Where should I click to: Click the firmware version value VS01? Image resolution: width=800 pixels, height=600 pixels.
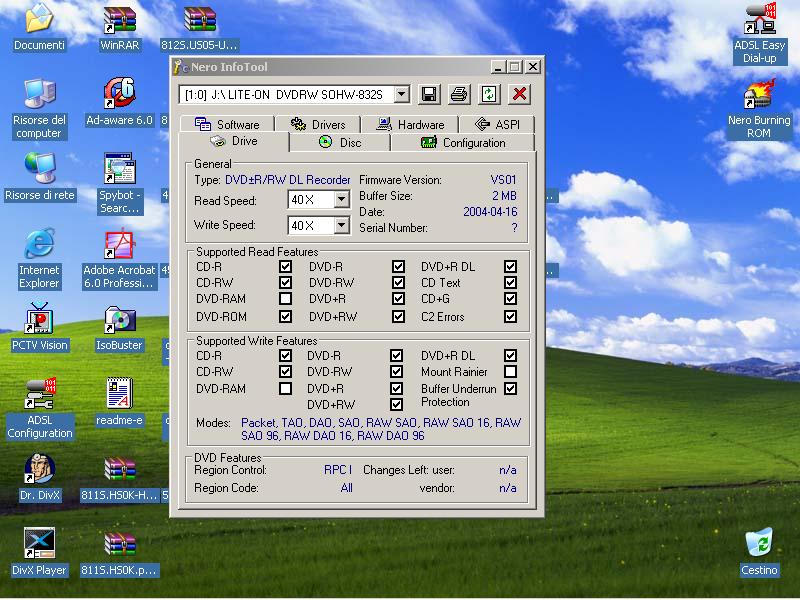tap(503, 180)
